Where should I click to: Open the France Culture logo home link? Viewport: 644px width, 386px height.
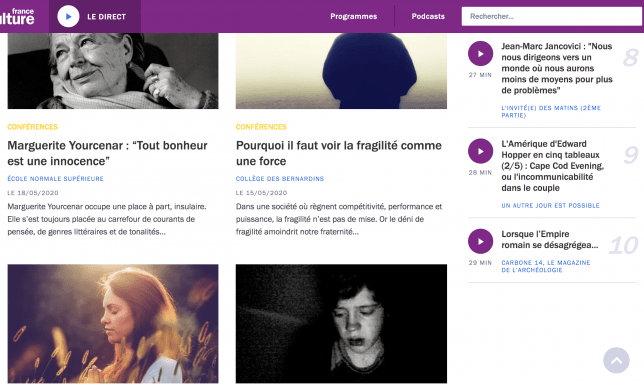click(x=17, y=16)
